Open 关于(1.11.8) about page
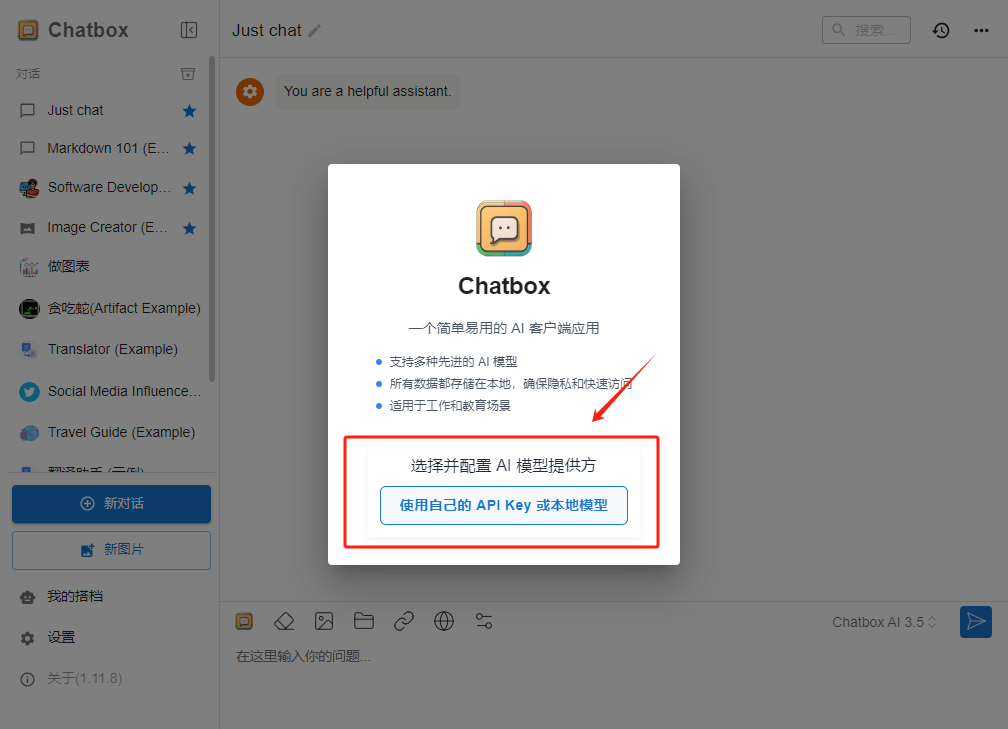The height and width of the screenshot is (729, 1008). coord(108,679)
